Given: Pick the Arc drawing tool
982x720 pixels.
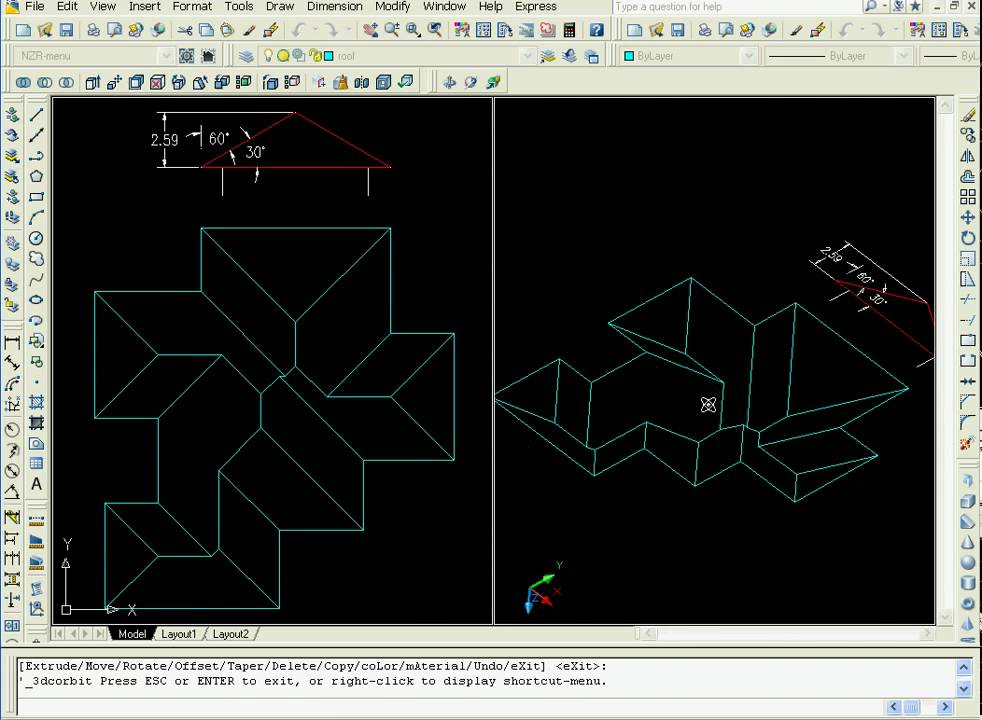Looking at the screenshot, I should (x=36, y=217).
